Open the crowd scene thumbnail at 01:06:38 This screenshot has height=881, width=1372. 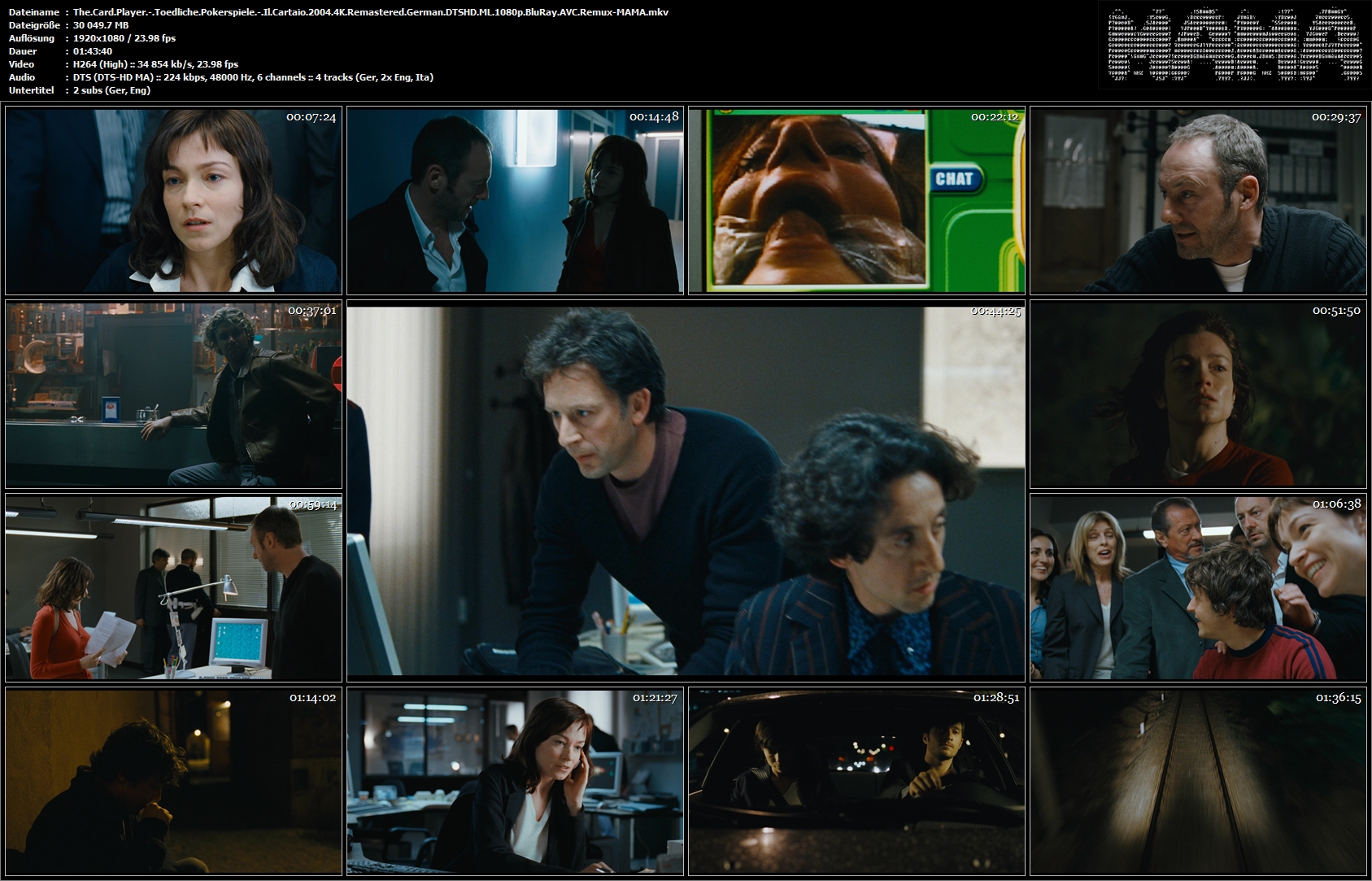[x=1198, y=587]
